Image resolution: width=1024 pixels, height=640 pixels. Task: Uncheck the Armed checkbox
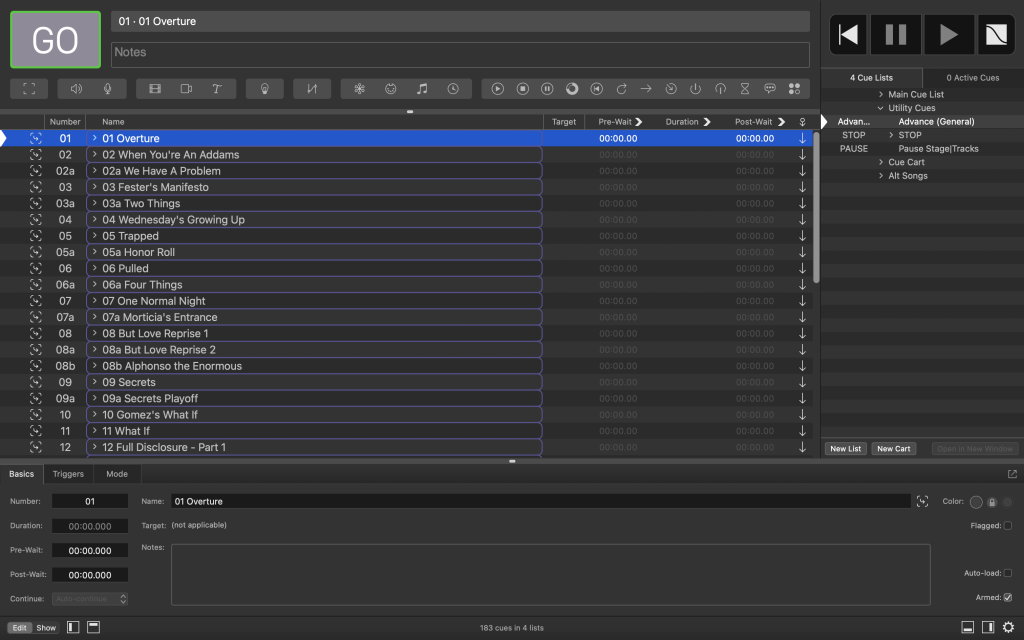pos(1008,598)
